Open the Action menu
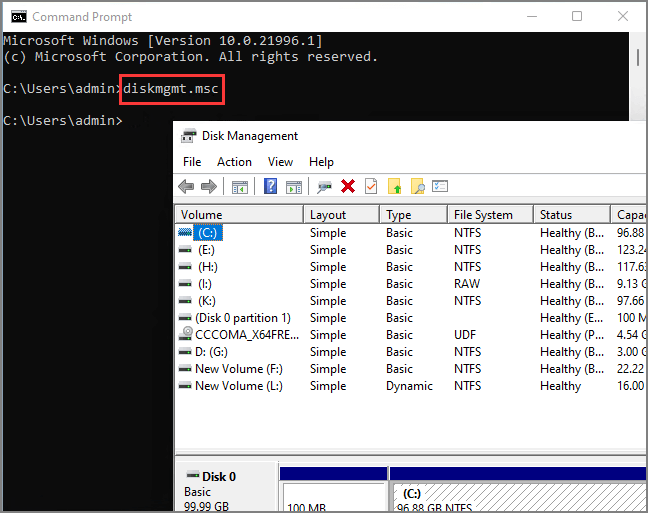648x513 pixels. 234,162
